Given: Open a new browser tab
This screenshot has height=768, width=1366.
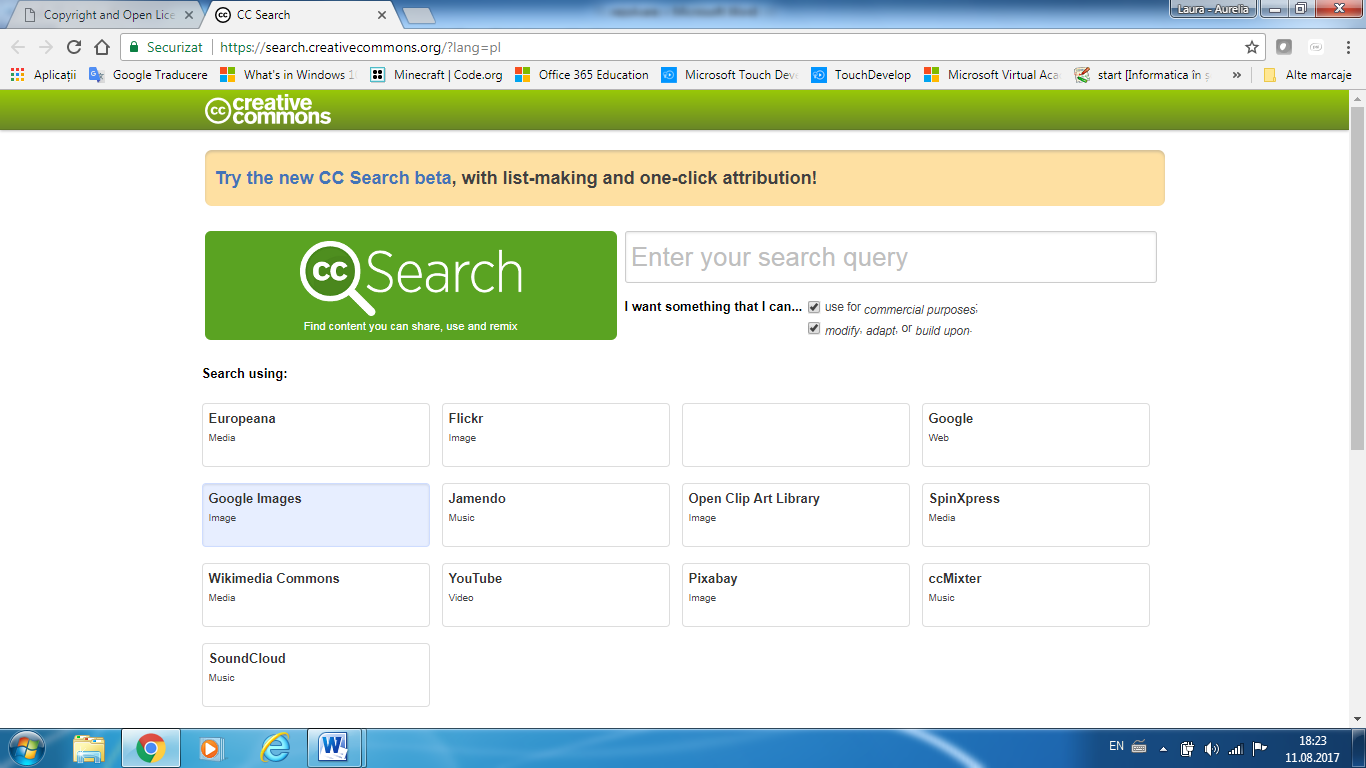Looking at the screenshot, I should (418, 15).
